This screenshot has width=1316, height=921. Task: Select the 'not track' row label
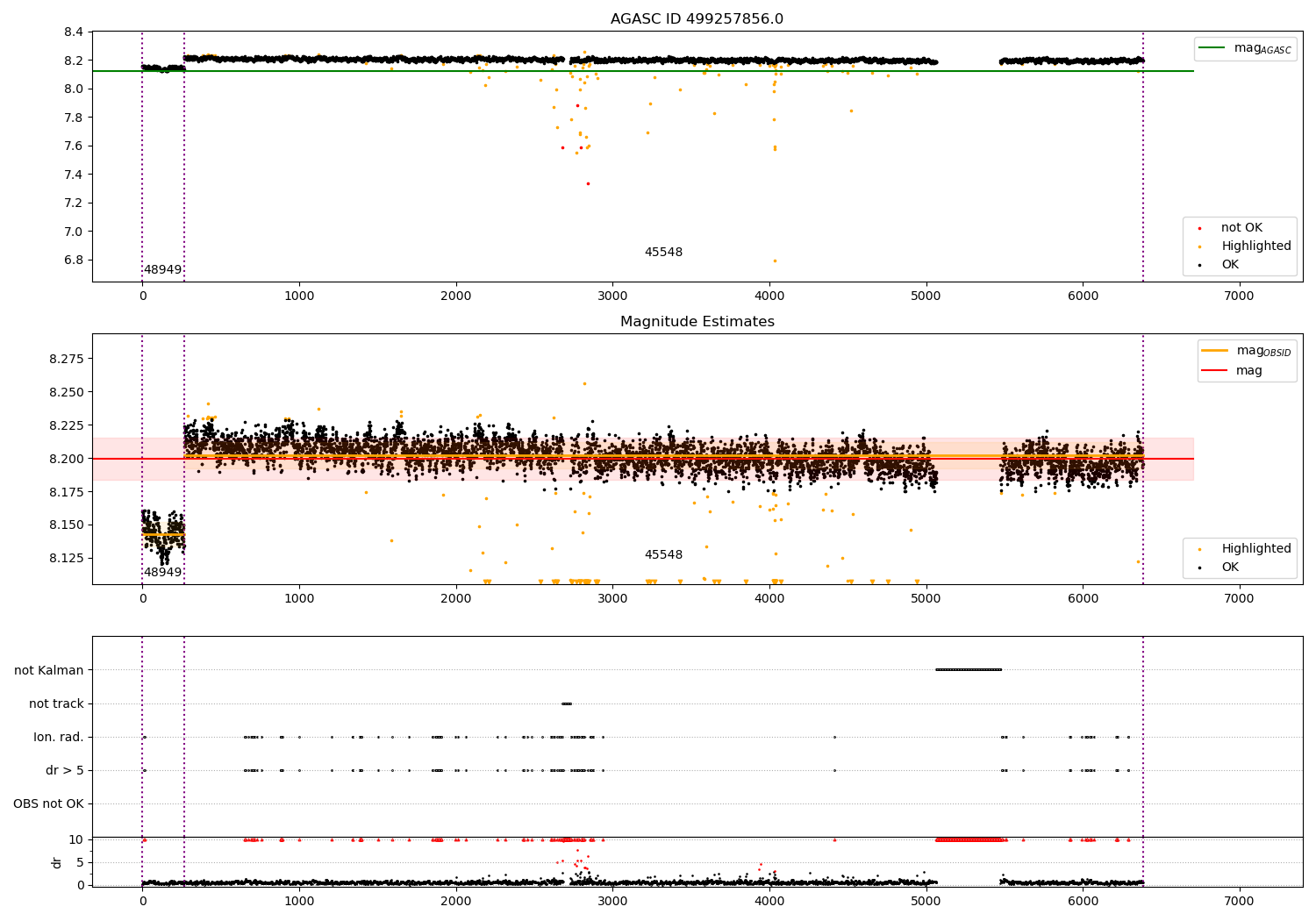point(56,703)
